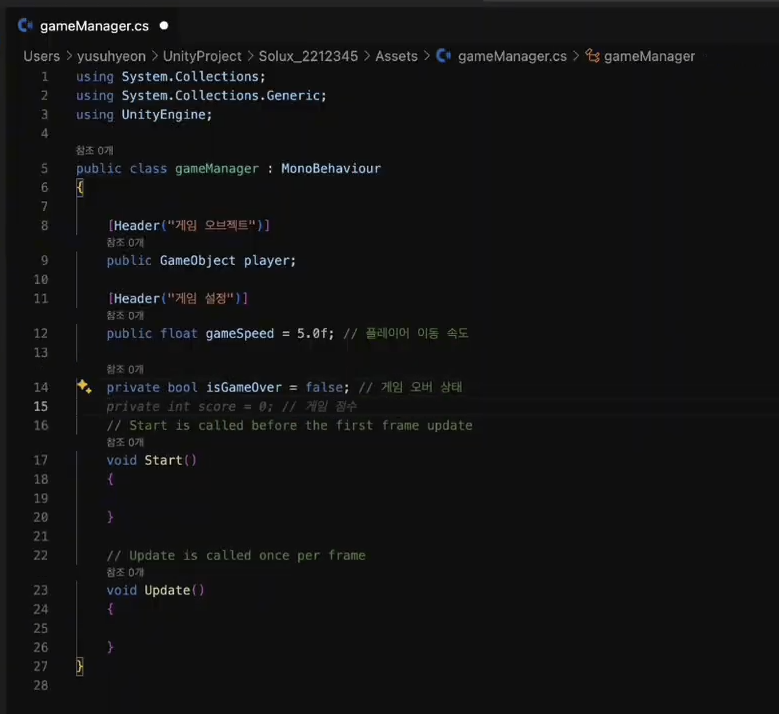Click ghost suggestion 'private int score' line

232,406
